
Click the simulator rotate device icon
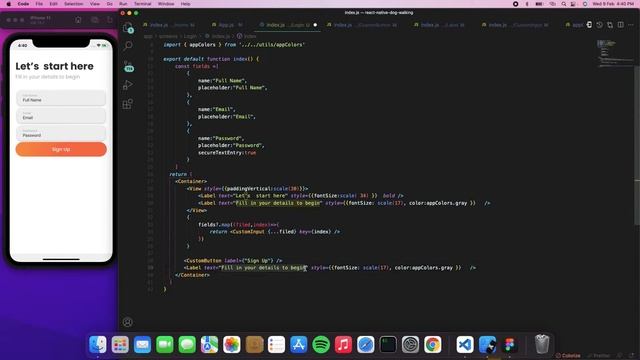point(110,20)
